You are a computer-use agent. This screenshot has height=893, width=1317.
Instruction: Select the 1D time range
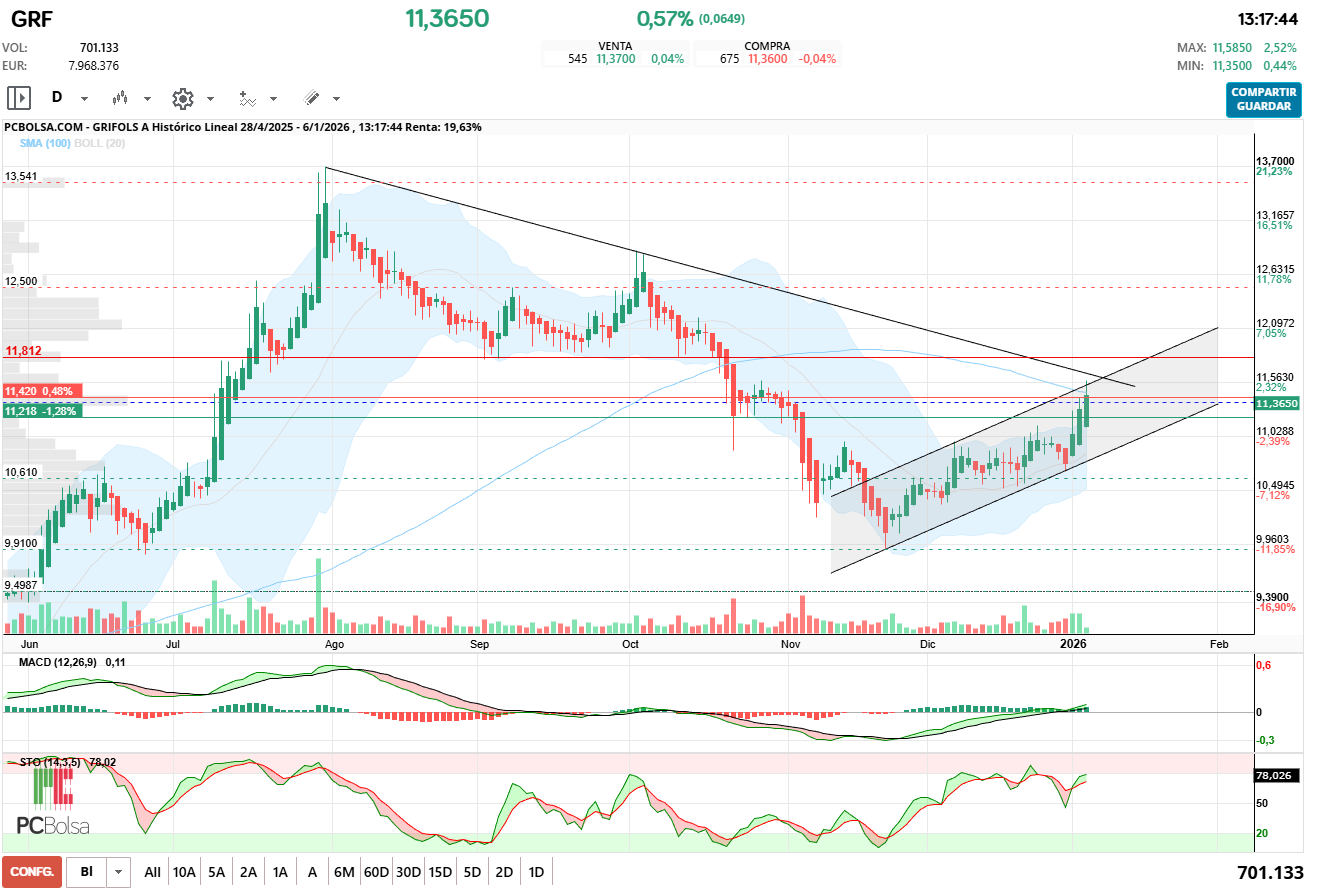536,872
